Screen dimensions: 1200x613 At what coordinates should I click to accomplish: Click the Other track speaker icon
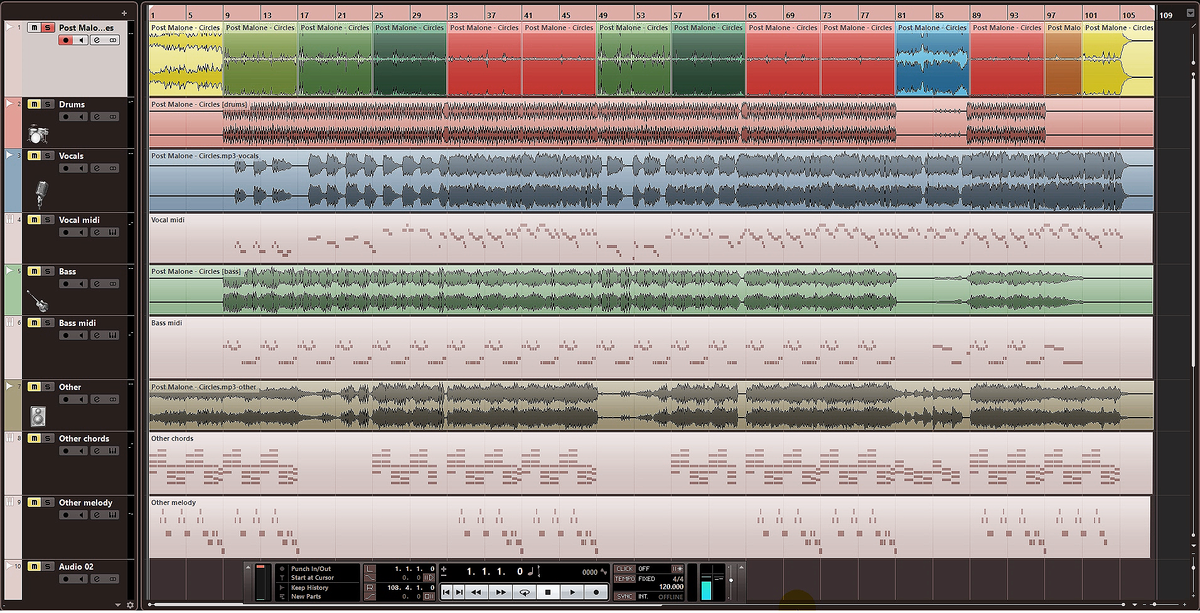click(x=39, y=417)
